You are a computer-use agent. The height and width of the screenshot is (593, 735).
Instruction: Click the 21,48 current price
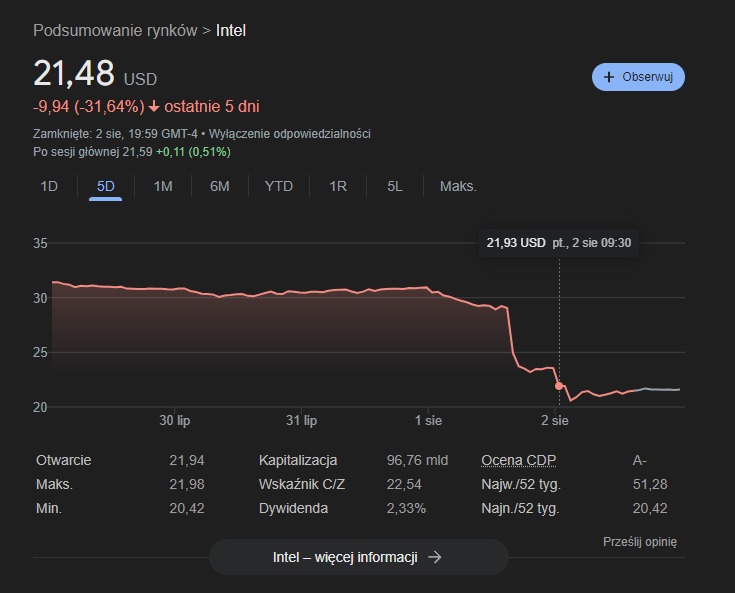click(x=74, y=73)
